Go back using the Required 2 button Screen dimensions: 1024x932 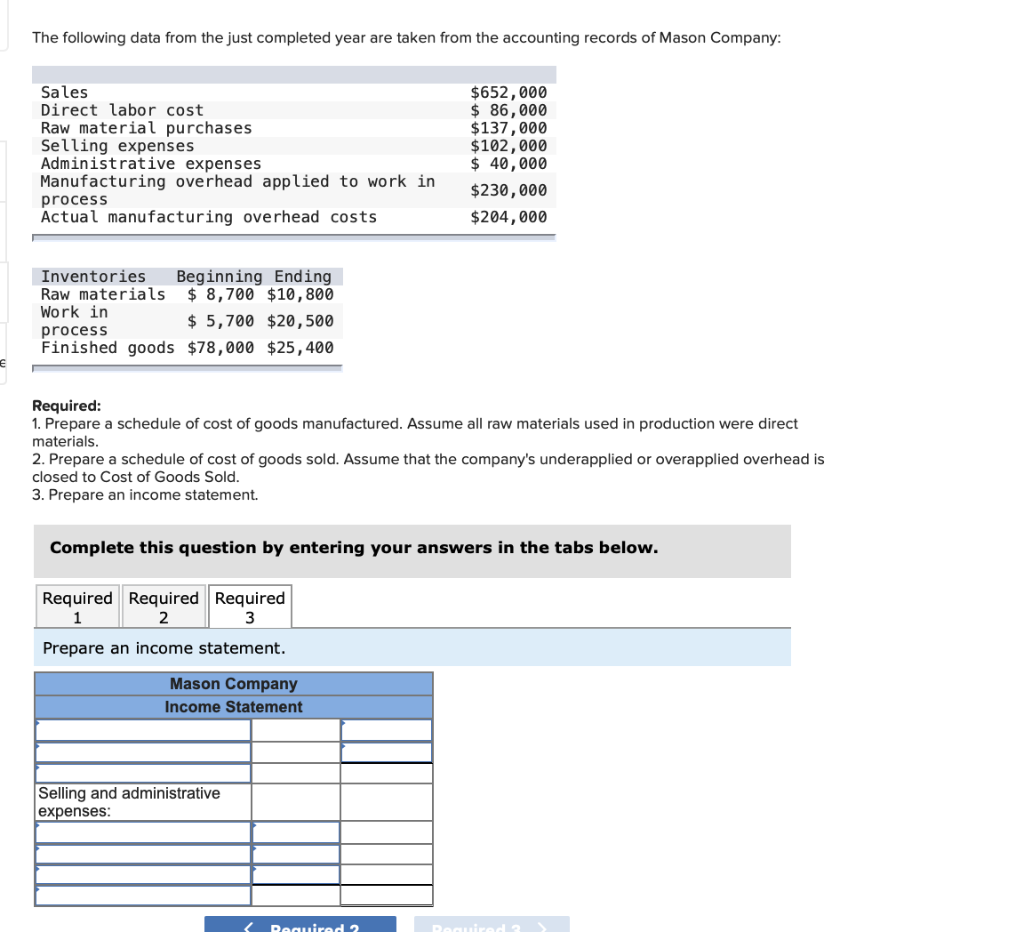tap(300, 924)
